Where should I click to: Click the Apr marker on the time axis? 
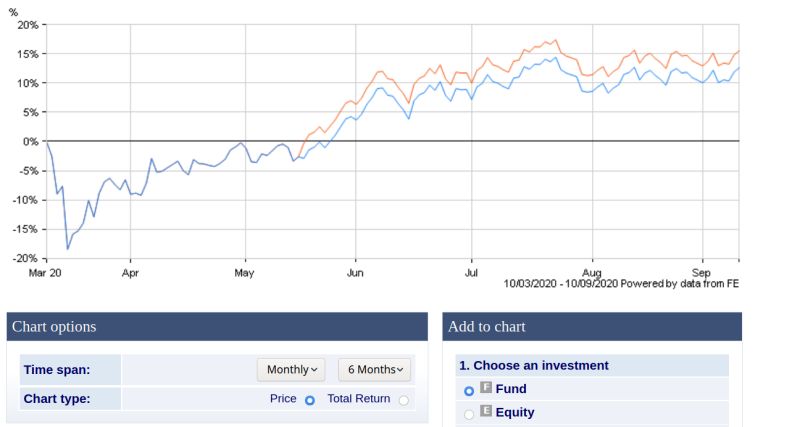pyautogui.click(x=130, y=271)
